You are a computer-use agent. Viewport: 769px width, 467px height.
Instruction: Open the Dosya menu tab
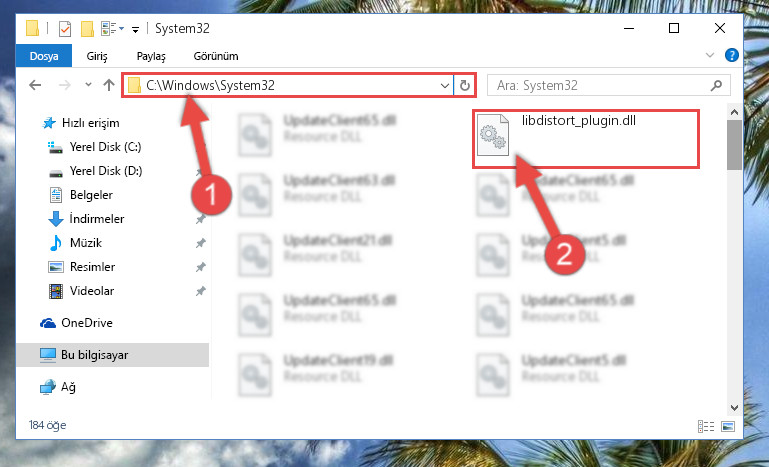tap(44, 56)
